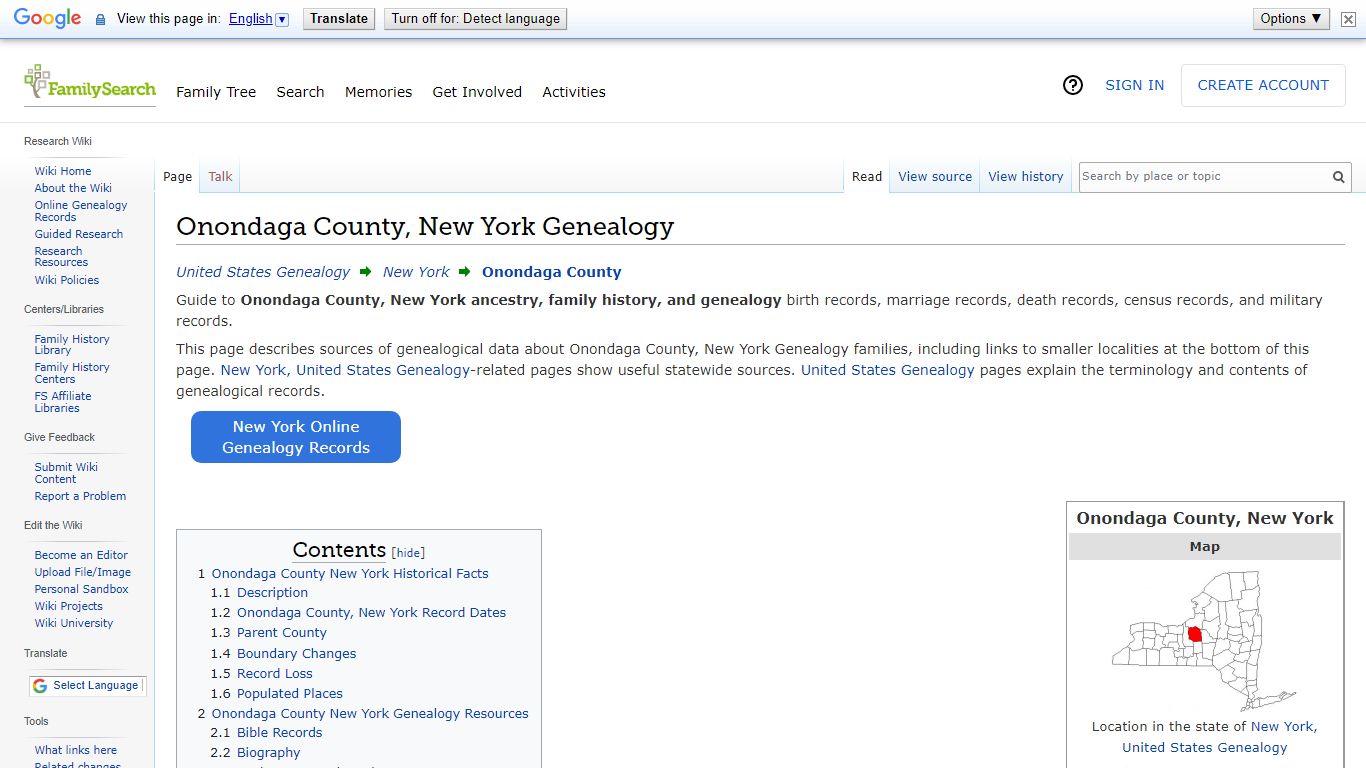Open the View source tab
This screenshot has width=1366, height=768.
pos(935,177)
